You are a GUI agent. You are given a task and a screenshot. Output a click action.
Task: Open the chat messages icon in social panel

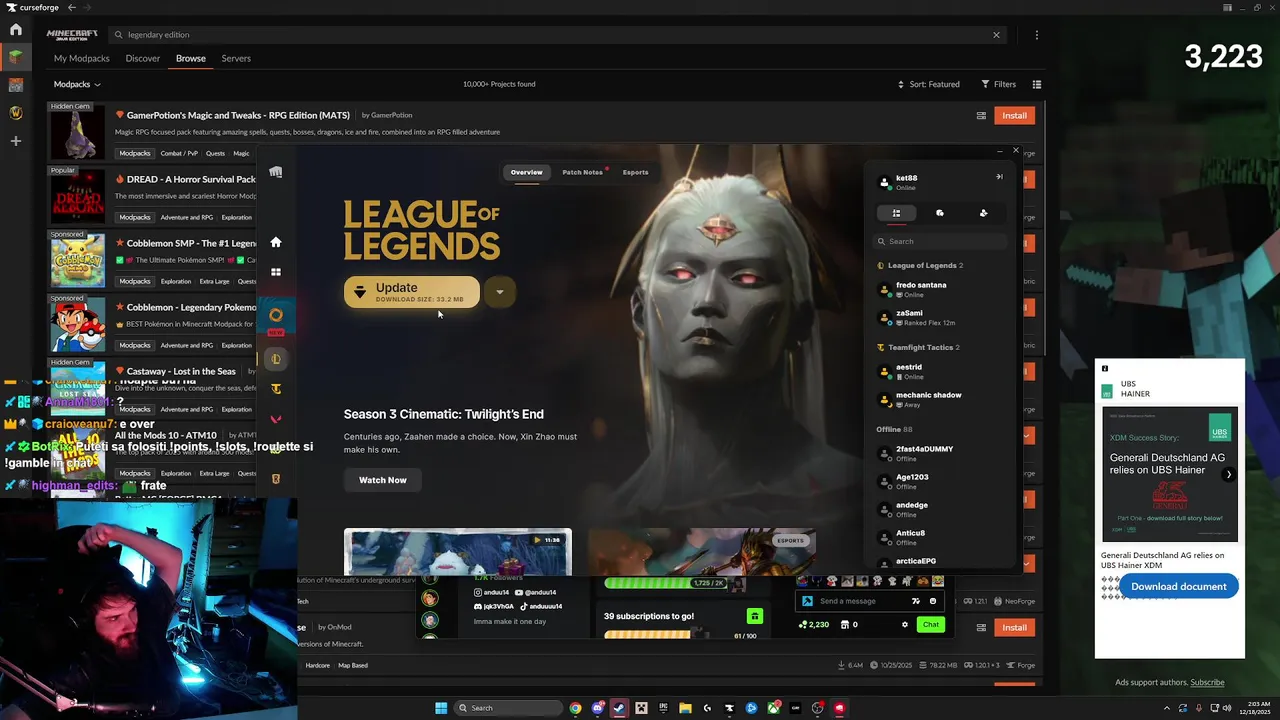tap(940, 213)
